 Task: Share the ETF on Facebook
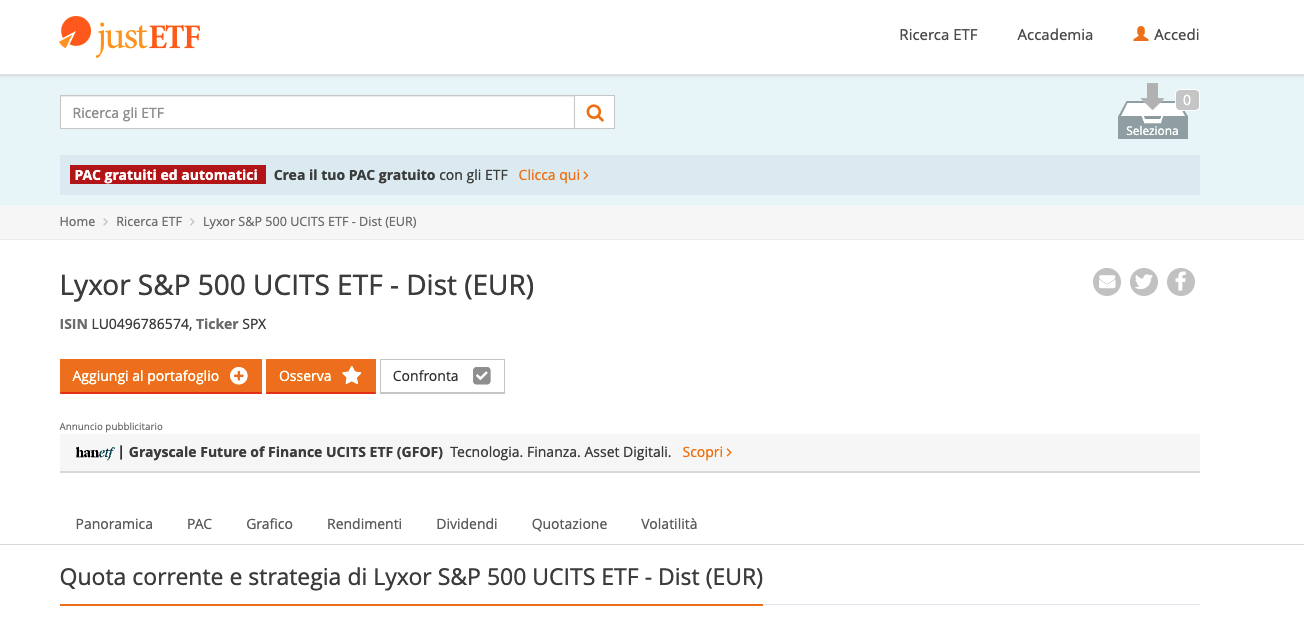(1181, 282)
